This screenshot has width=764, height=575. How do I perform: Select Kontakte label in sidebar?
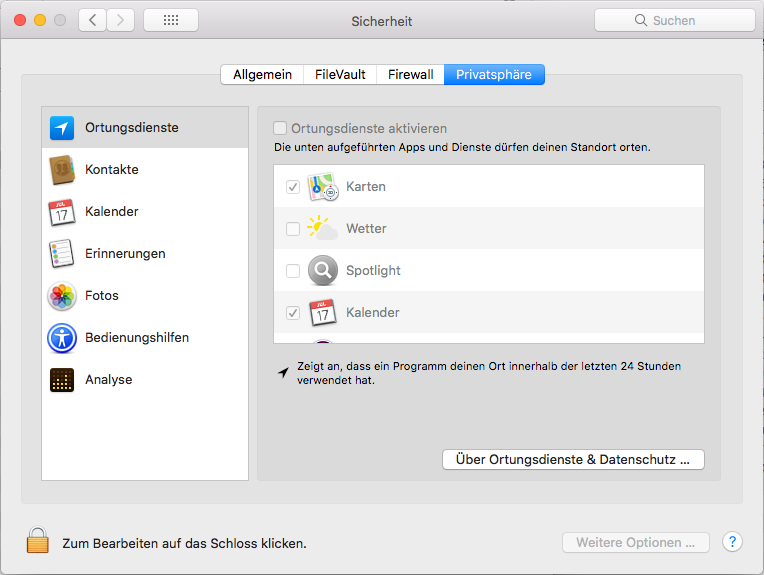tap(112, 170)
